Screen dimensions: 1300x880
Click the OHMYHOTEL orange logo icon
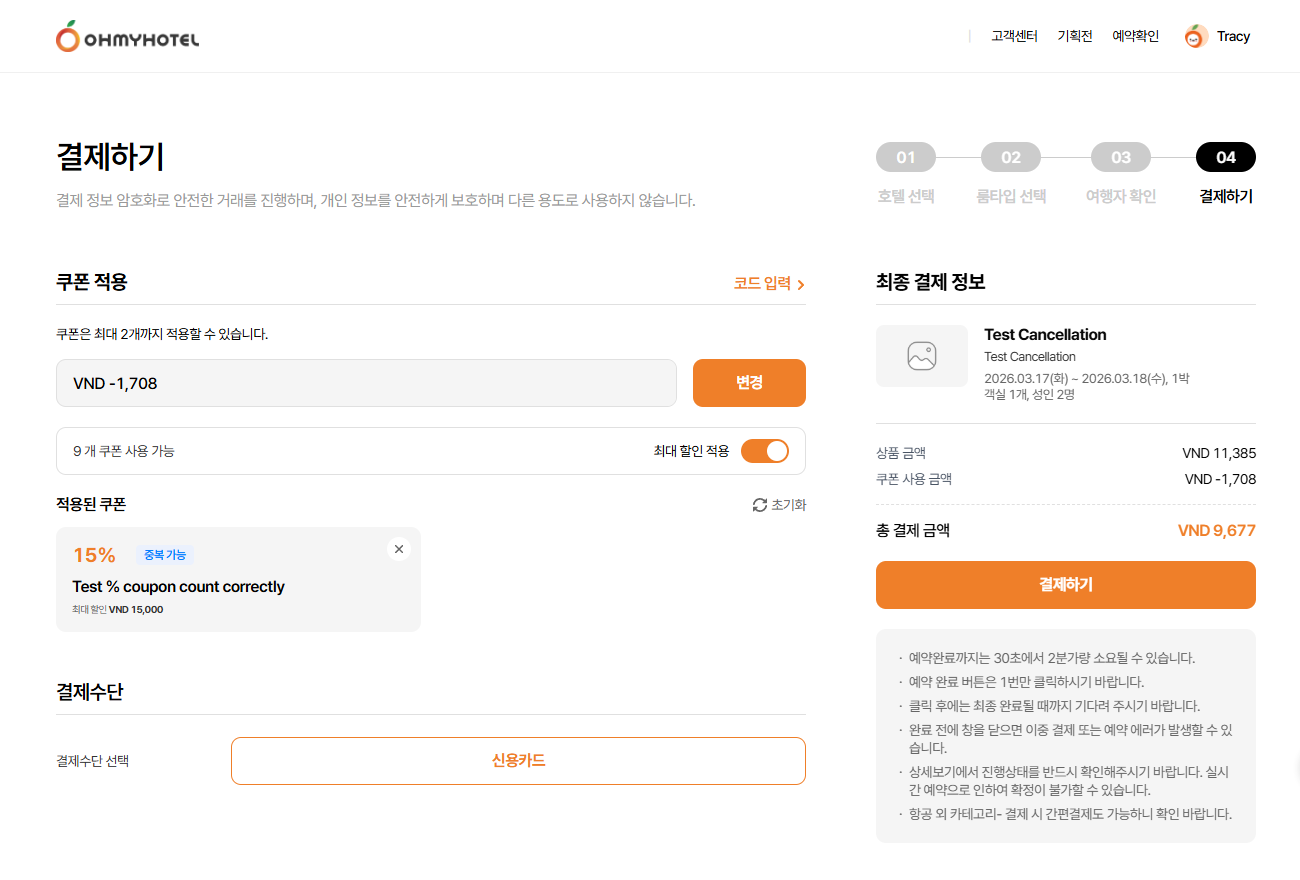point(68,37)
